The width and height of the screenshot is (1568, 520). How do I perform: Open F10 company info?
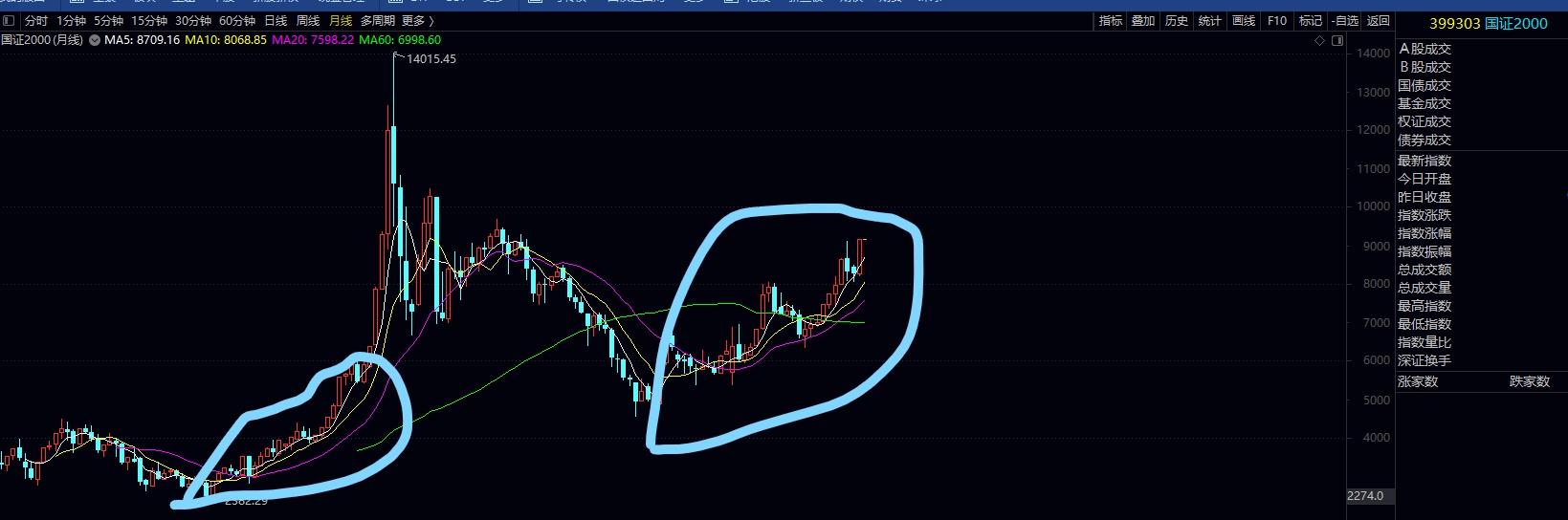tap(1277, 20)
